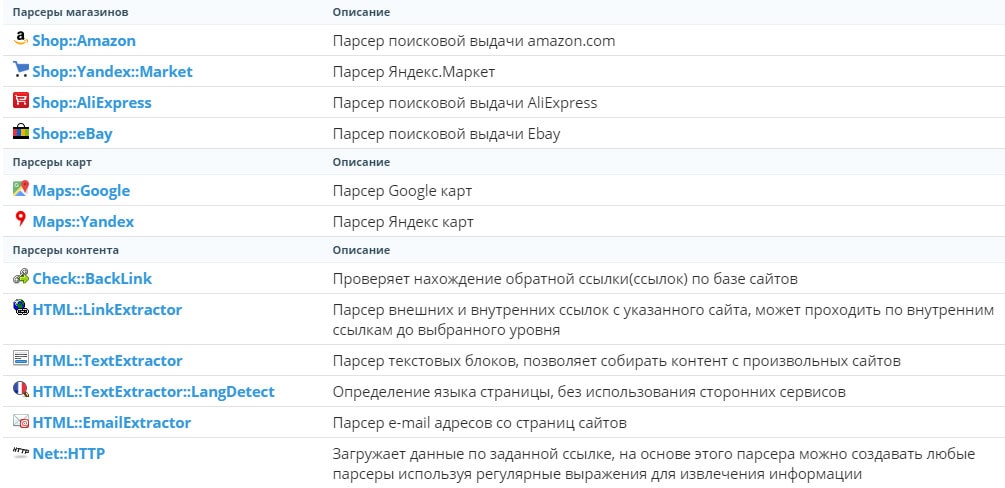Open the Shop::AliExpress link

coord(92,103)
